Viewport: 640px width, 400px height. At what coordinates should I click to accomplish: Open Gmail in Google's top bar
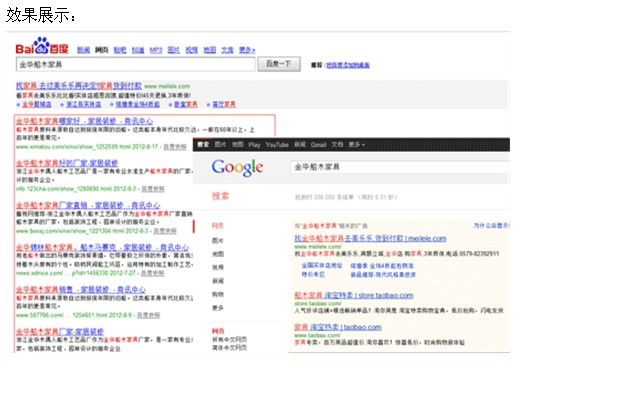coord(318,144)
